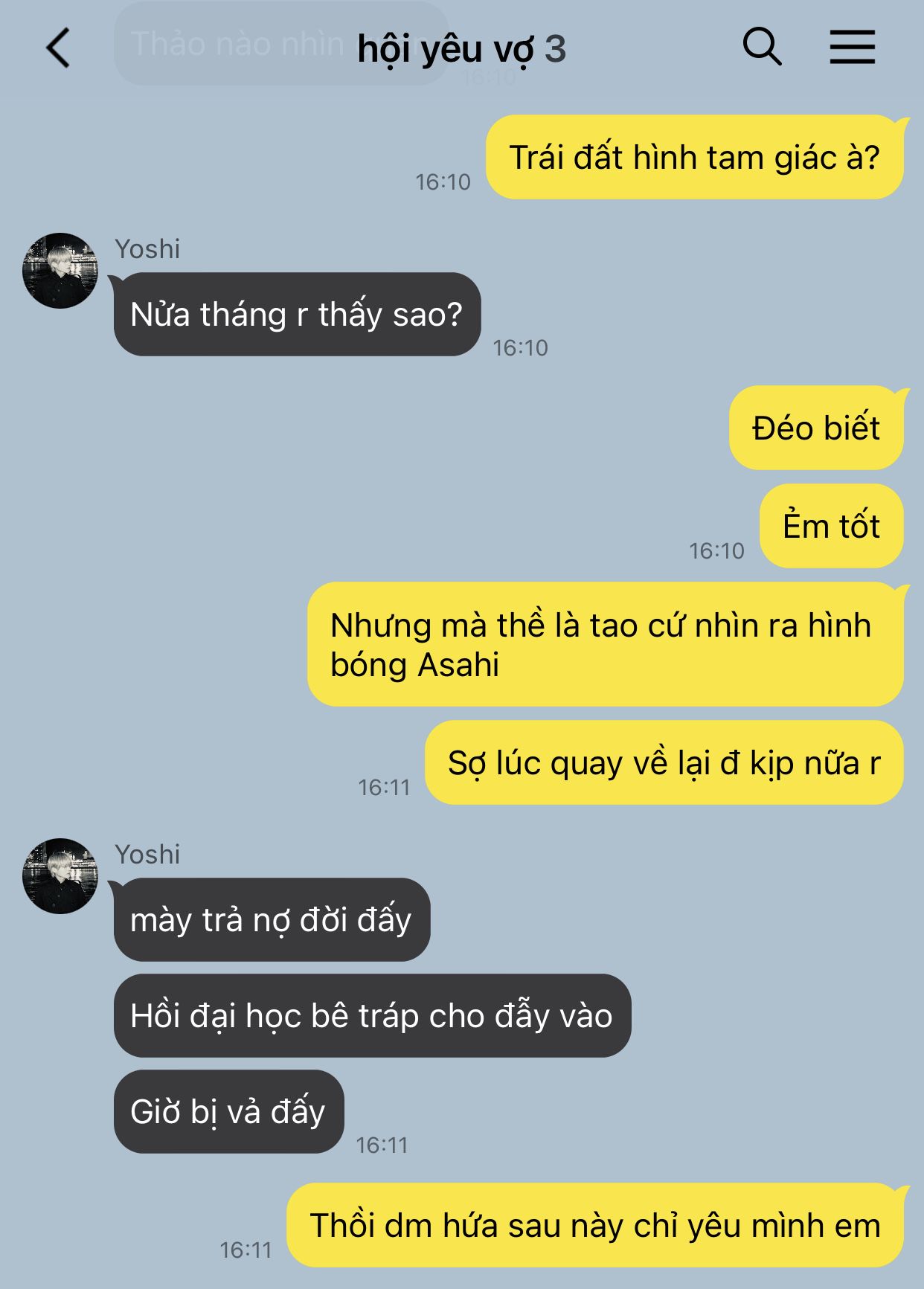Tap 'Thồi dm hứa sau này chỉ yêu mình em' bubble
Image resolution: width=924 pixels, height=1289 pixels.
point(595,1225)
